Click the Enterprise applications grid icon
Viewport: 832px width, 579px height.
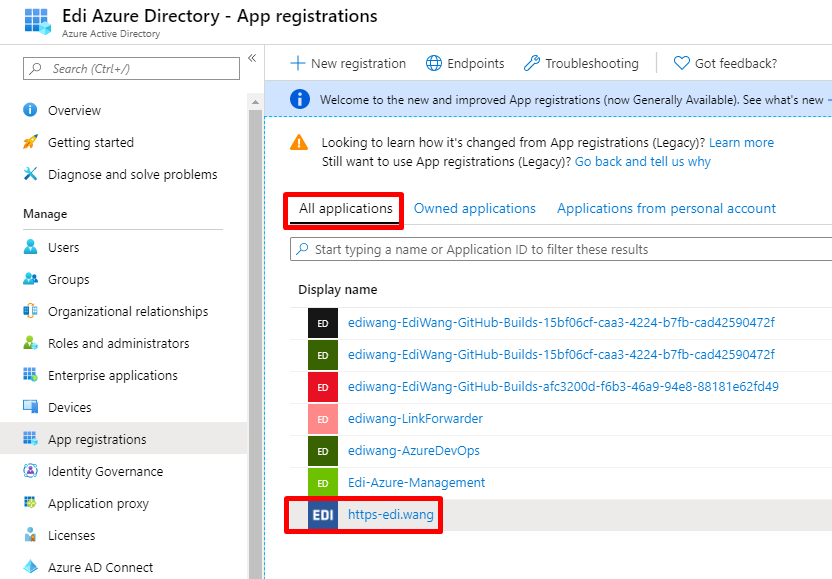30,375
